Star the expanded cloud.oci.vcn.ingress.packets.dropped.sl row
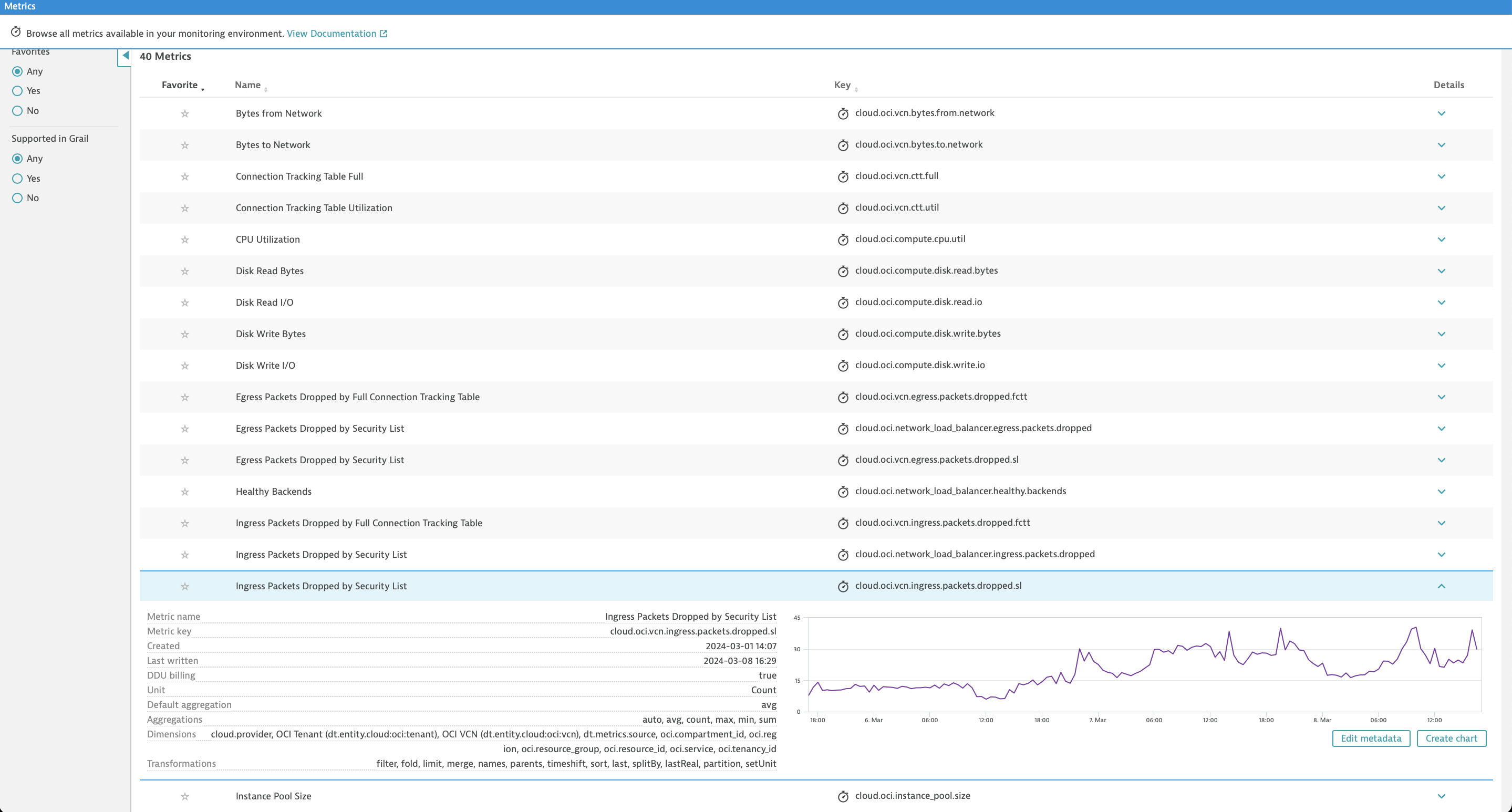This screenshot has height=812, width=1512. pyautogui.click(x=185, y=586)
